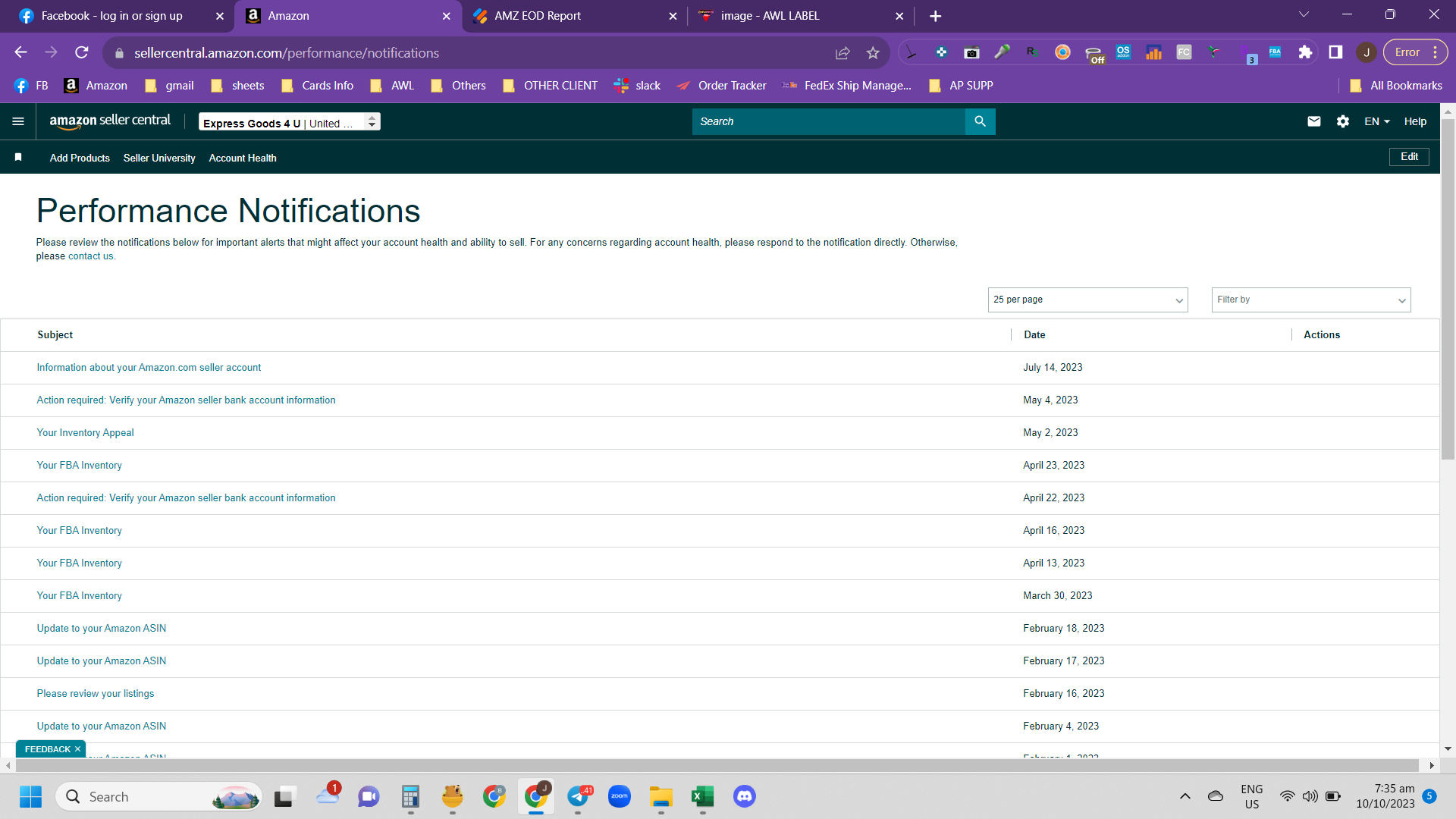
Task: Open the Order Tracker bookmark
Action: tap(721, 86)
